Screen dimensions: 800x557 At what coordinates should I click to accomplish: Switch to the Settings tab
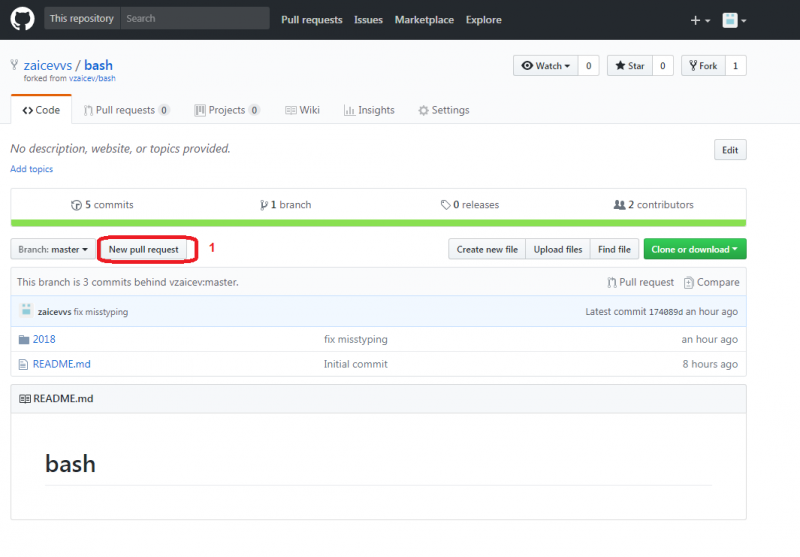(x=444, y=110)
